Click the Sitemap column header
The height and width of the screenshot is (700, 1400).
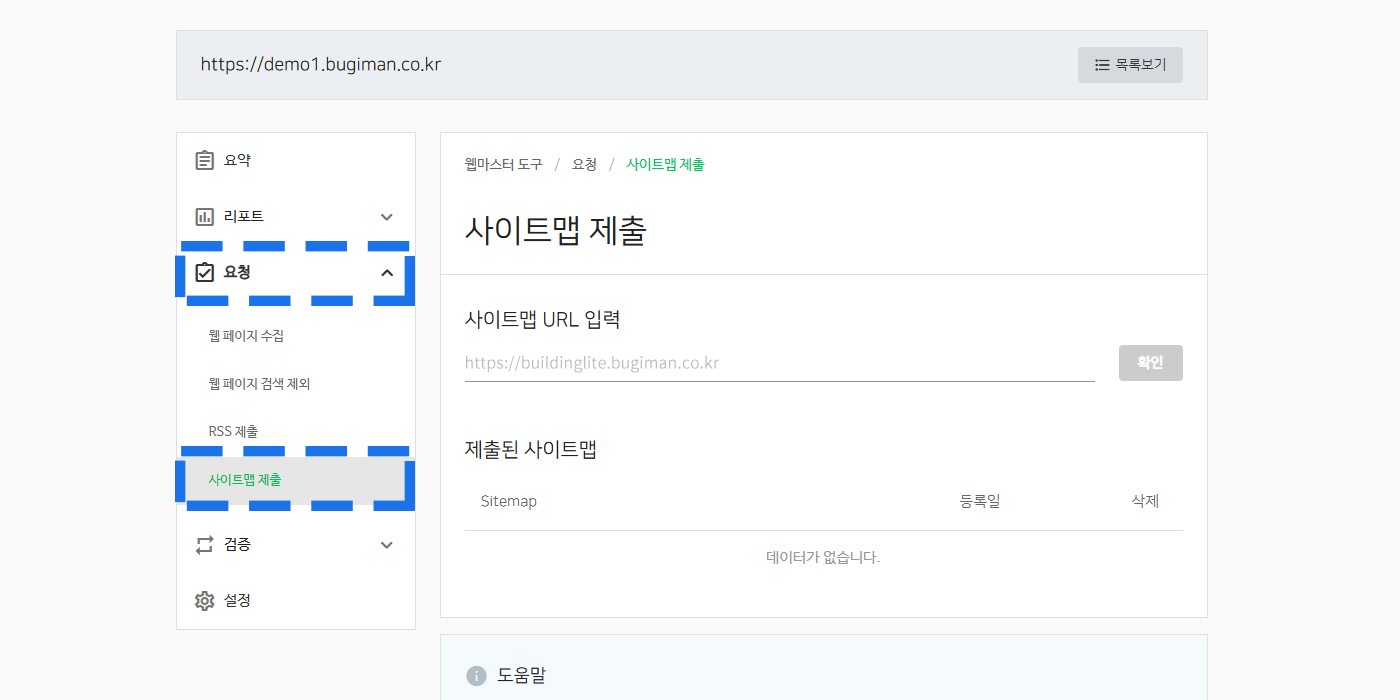click(x=509, y=501)
